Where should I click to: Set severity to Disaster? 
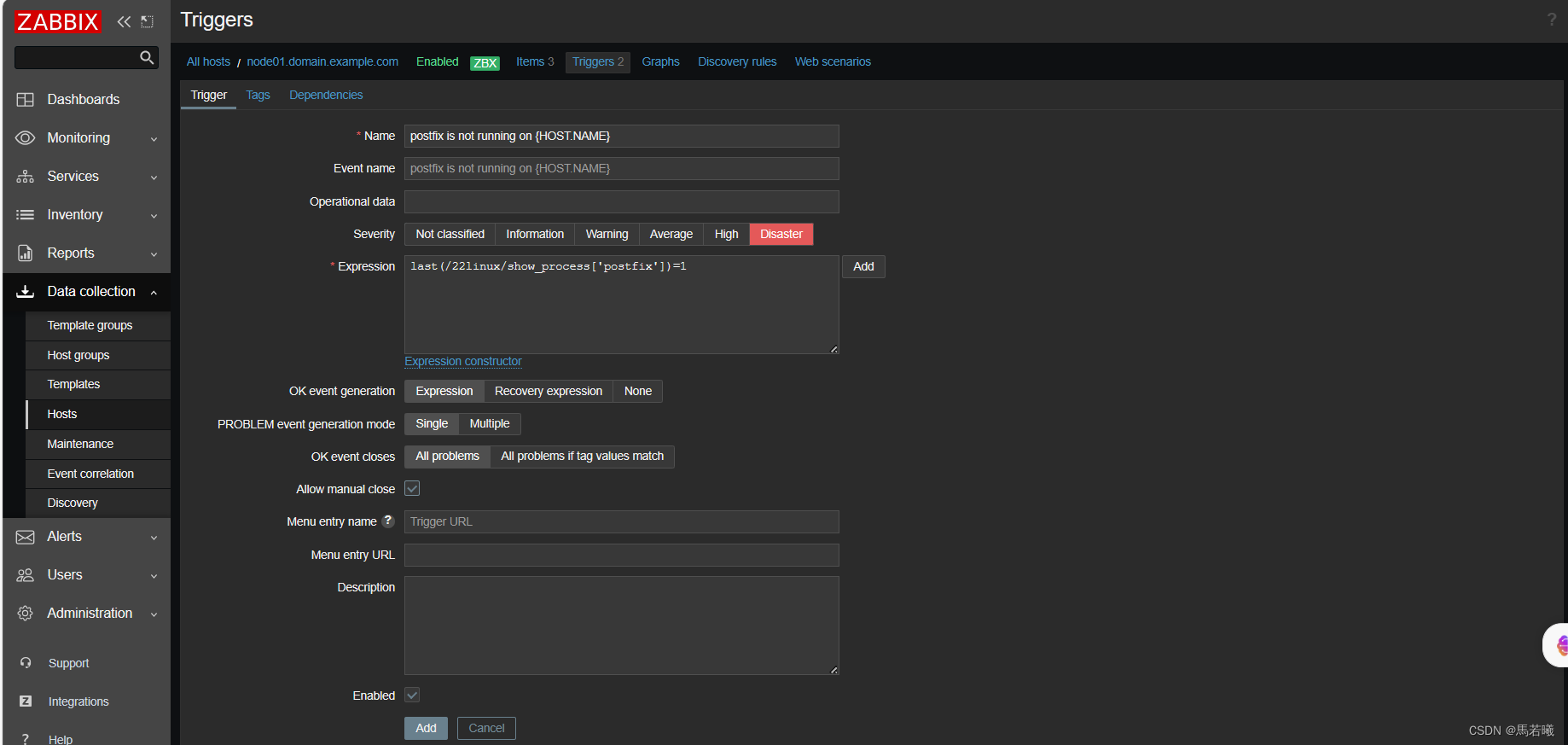[x=781, y=235]
